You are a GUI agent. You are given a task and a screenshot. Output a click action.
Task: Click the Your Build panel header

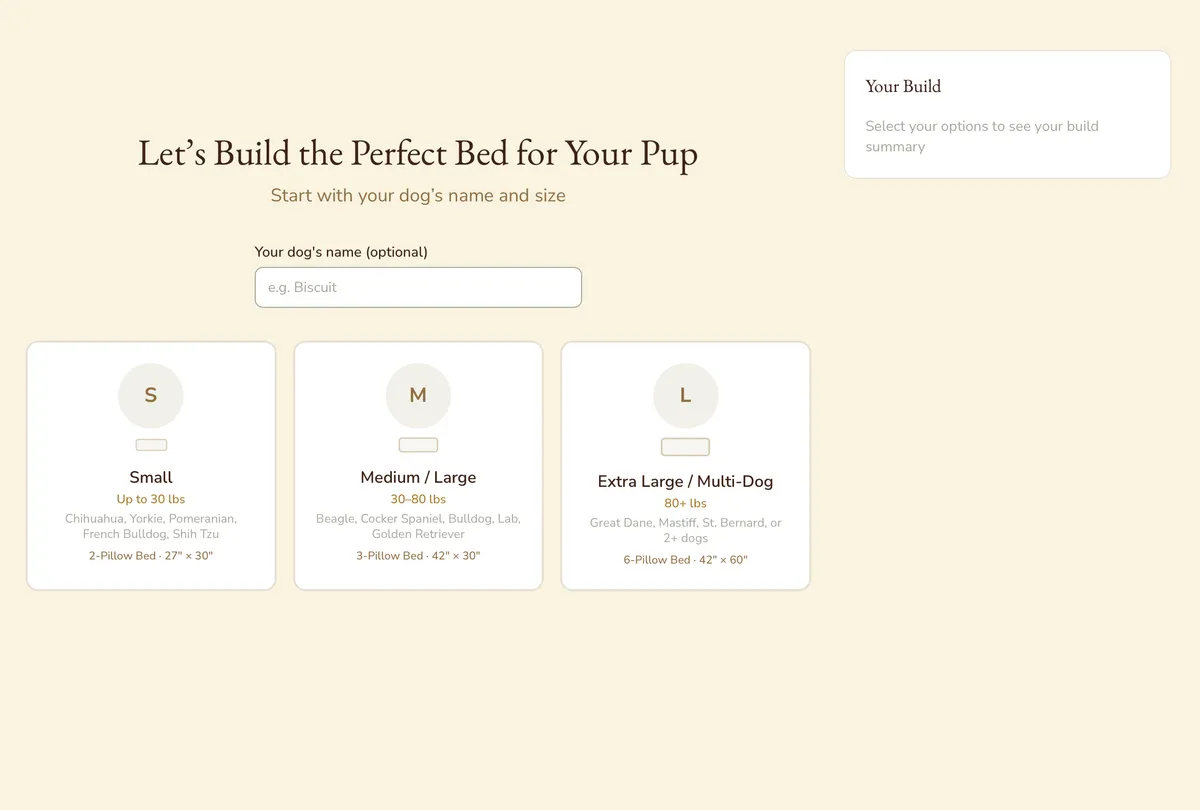click(903, 87)
